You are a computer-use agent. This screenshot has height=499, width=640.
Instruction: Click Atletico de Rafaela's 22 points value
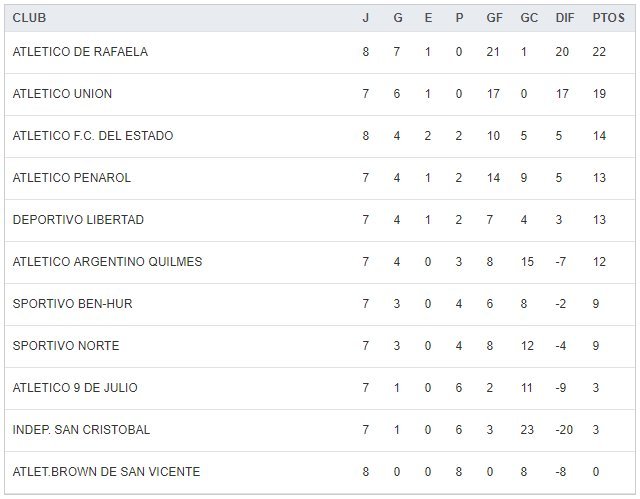click(x=599, y=52)
